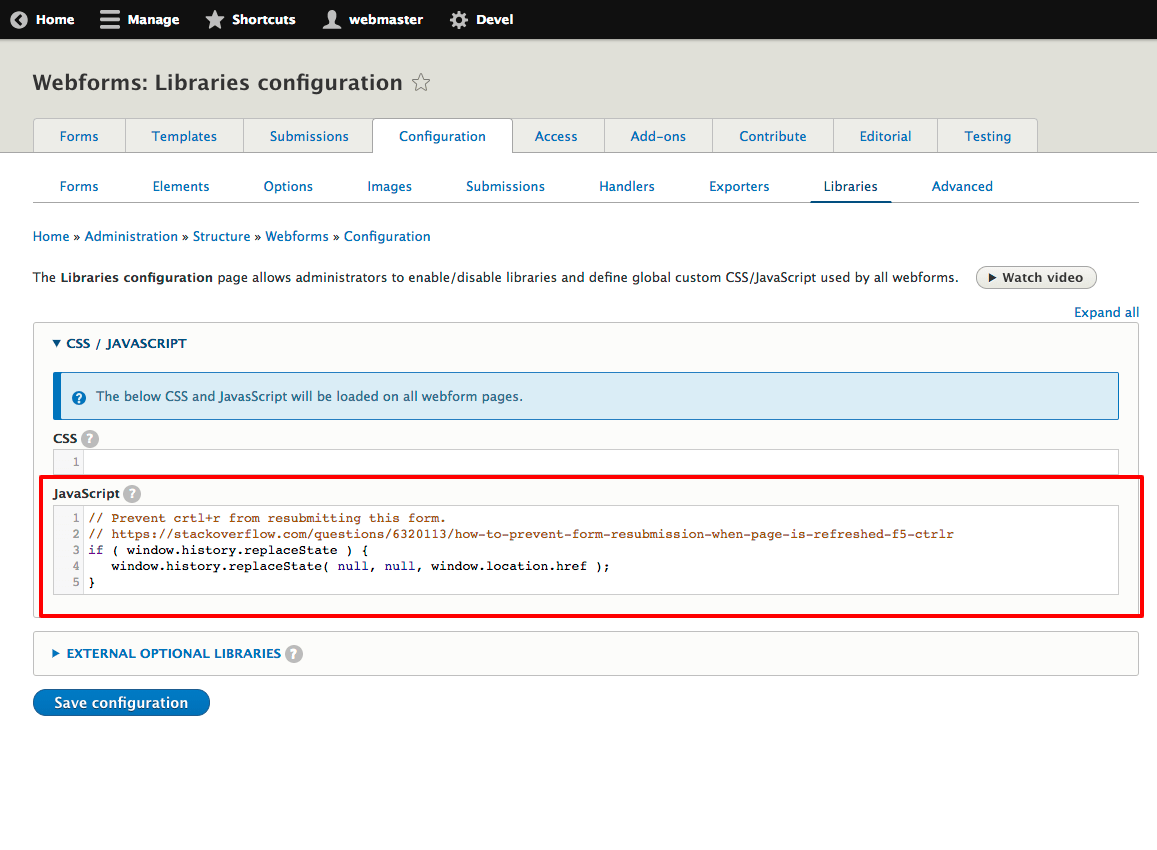Screen dimensions: 1157x850
Task: Switch to the Add-ons tab
Action: point(657,135)
